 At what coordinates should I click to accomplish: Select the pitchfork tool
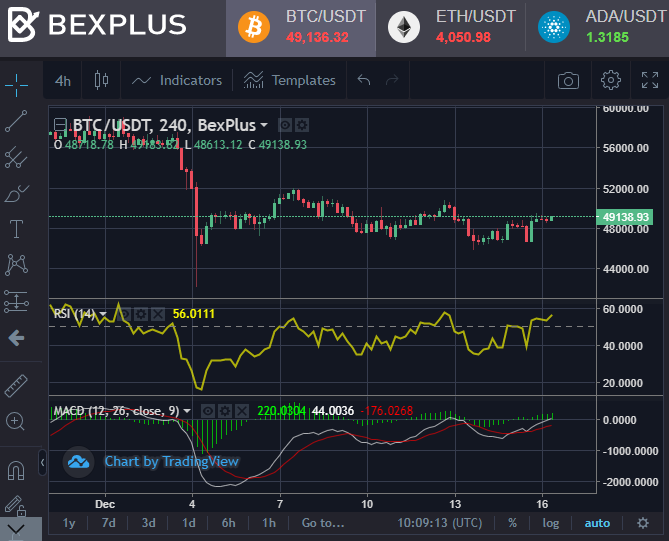(16, 157)
